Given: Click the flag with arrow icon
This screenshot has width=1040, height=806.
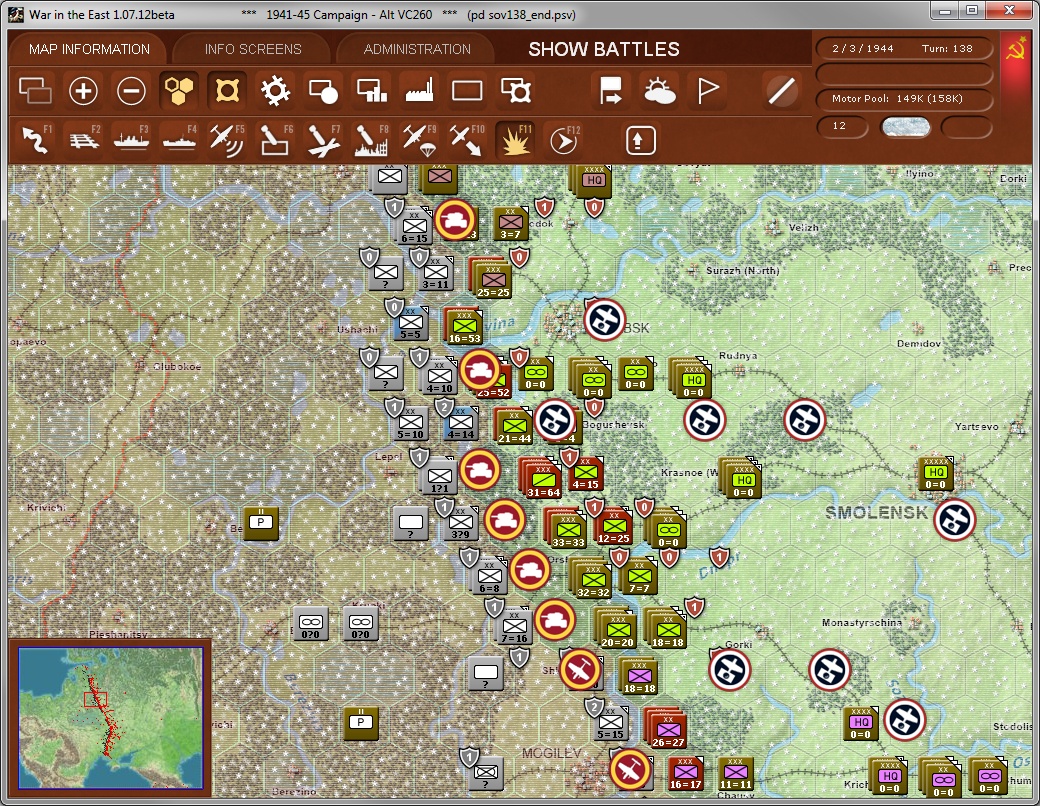Looking at the screenshot, I should coord(610,91).
